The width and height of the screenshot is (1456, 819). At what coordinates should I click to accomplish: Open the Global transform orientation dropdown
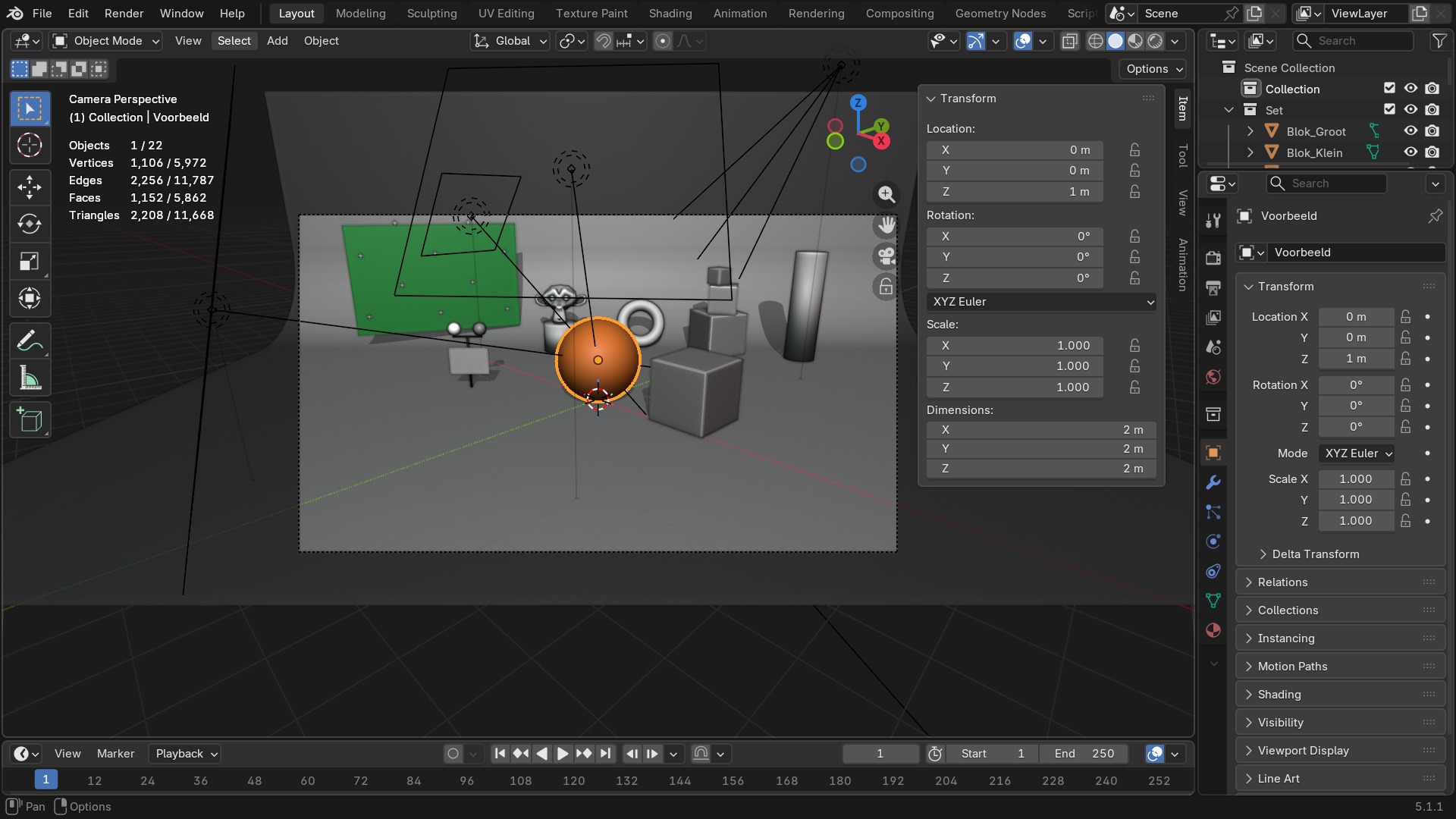pyautogui.click(x=510, y=41)
